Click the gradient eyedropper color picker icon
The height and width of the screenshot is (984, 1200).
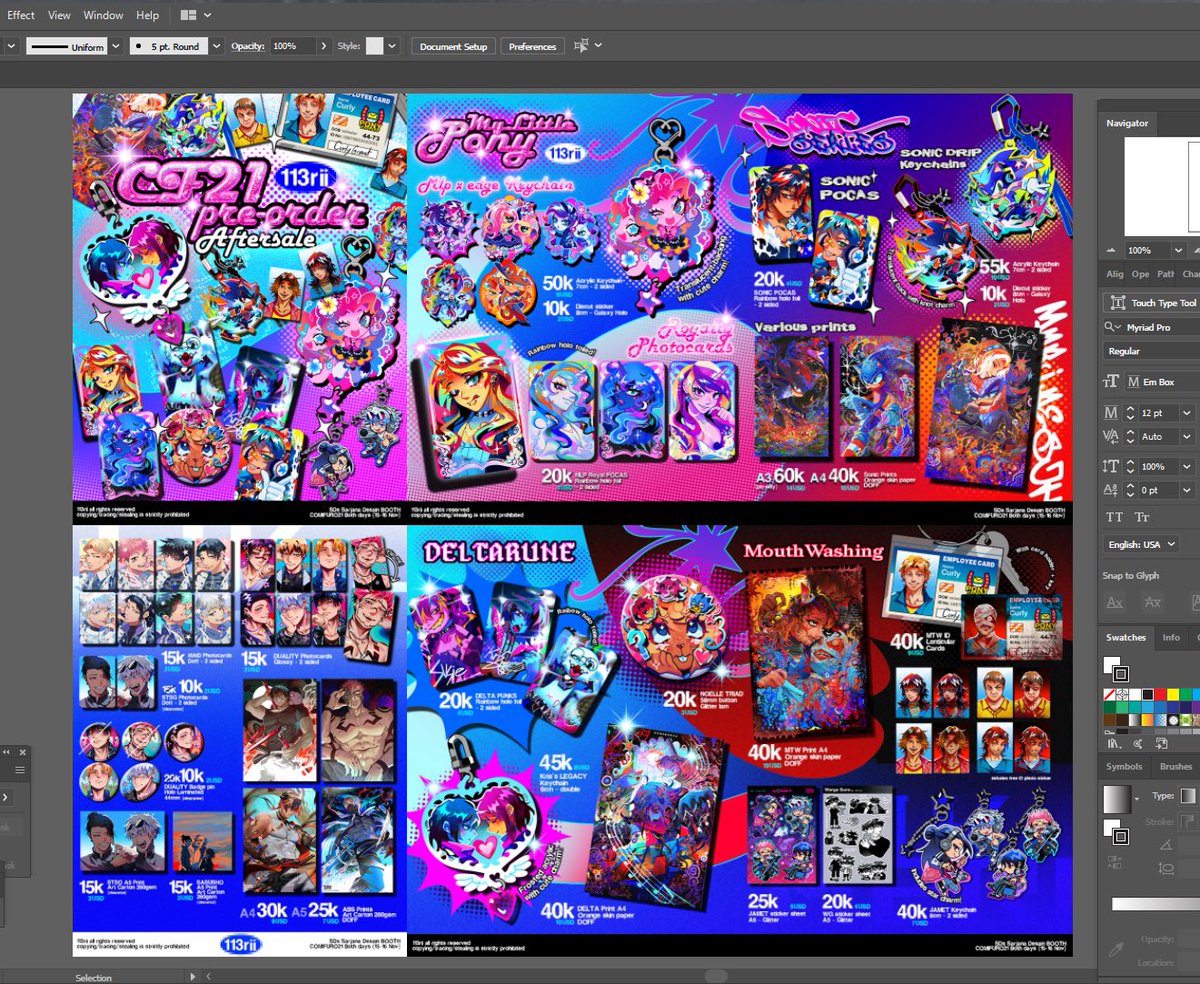pos(1115,950)
